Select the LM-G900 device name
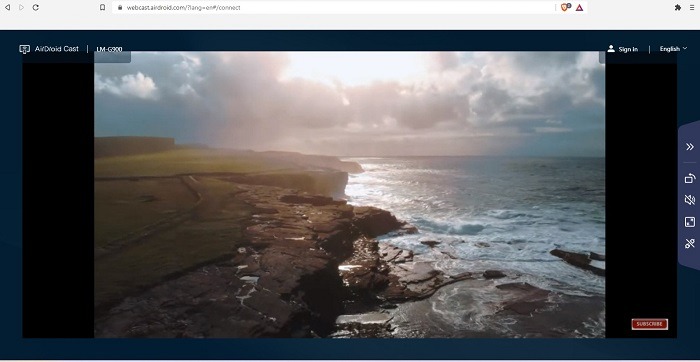The width and height of the screenshot is (700, 362). [109, 49]
